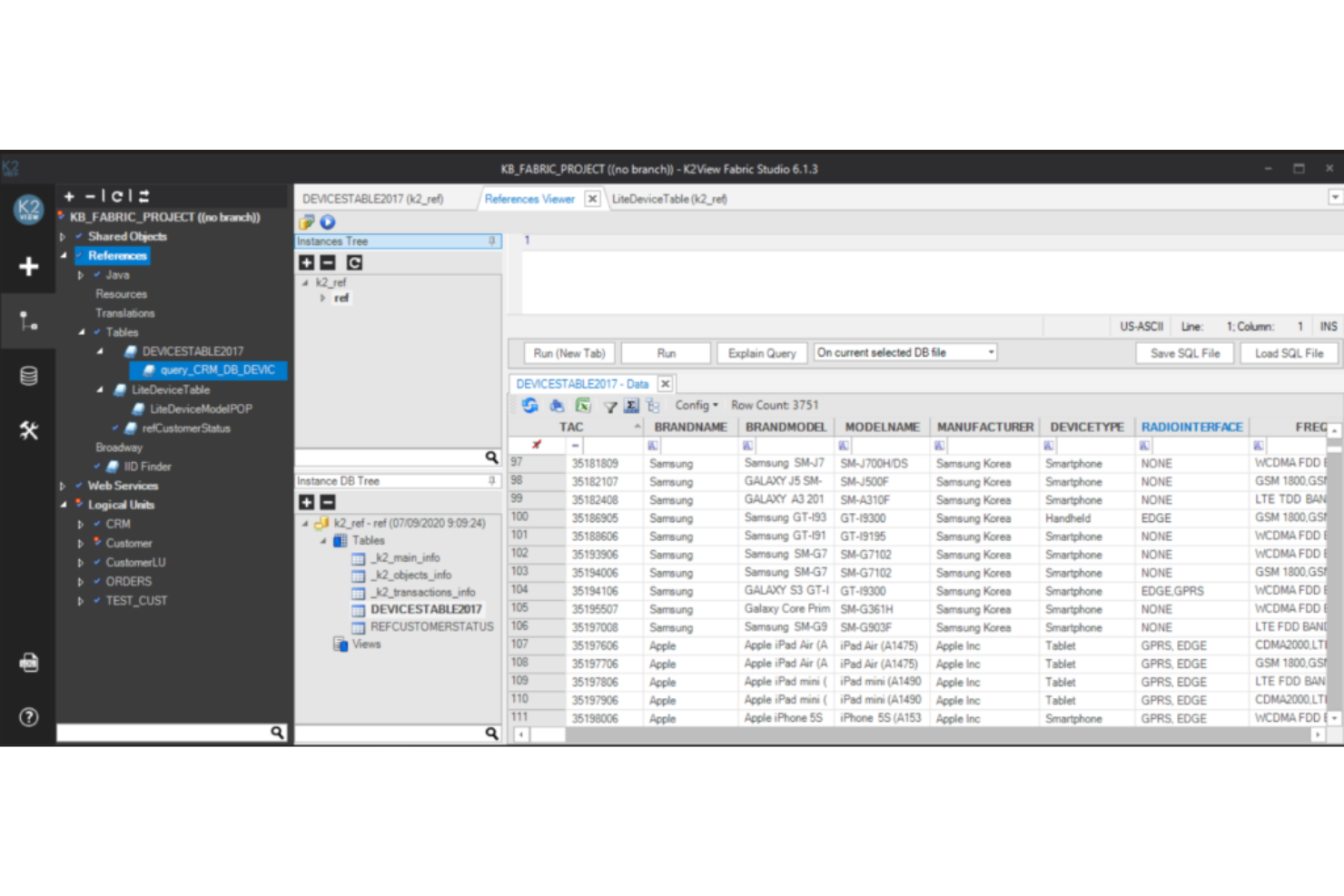The image size is (1344, 896).
Task: Click Explain Query button
Action: 762,353
